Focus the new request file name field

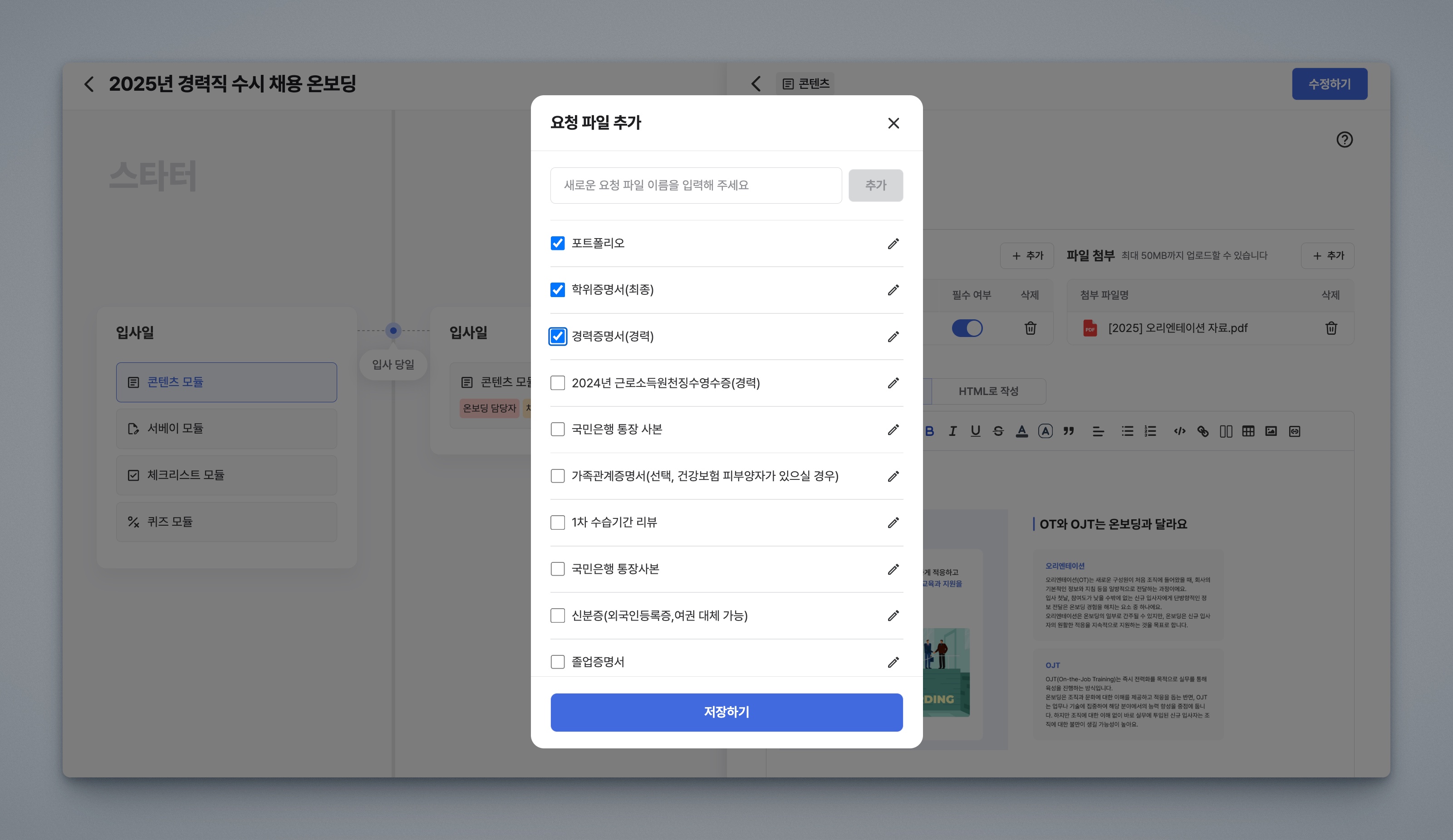[695, 186]
